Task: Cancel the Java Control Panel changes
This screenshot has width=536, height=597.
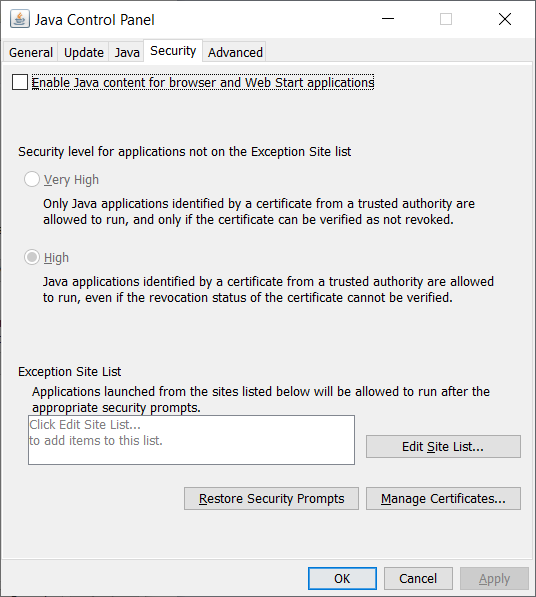Action: pos(418,578)
